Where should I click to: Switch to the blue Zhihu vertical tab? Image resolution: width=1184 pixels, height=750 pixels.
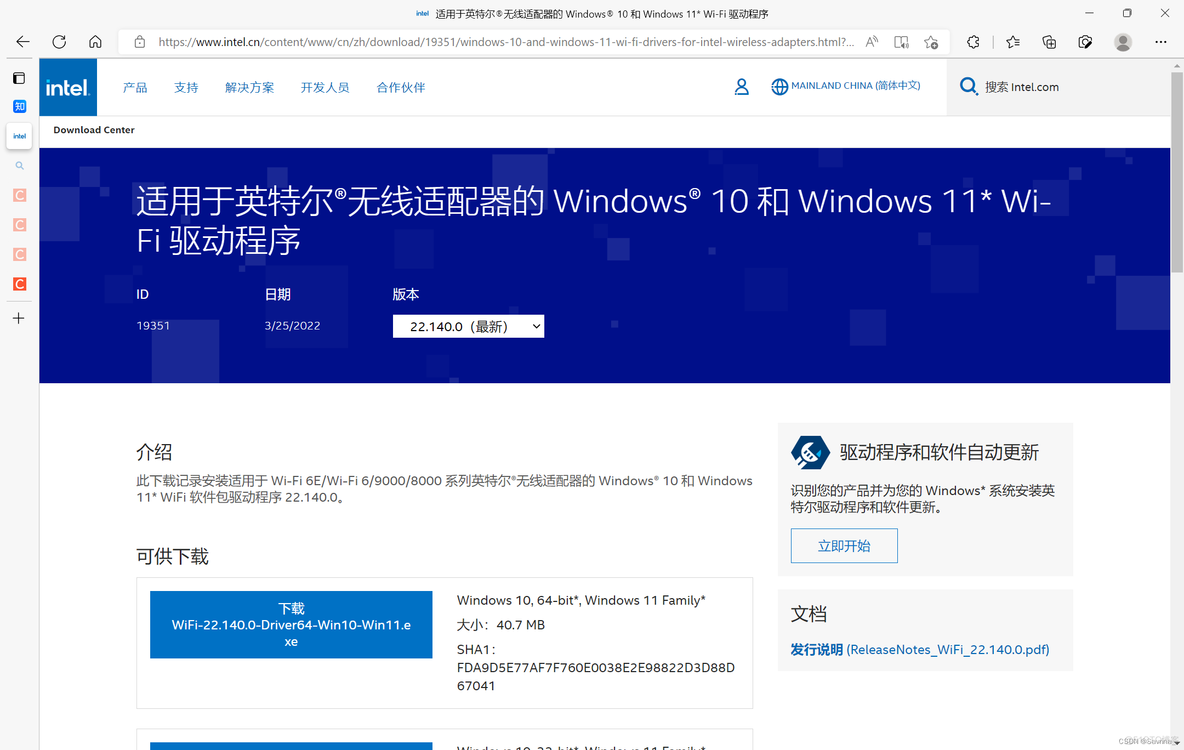20,106
